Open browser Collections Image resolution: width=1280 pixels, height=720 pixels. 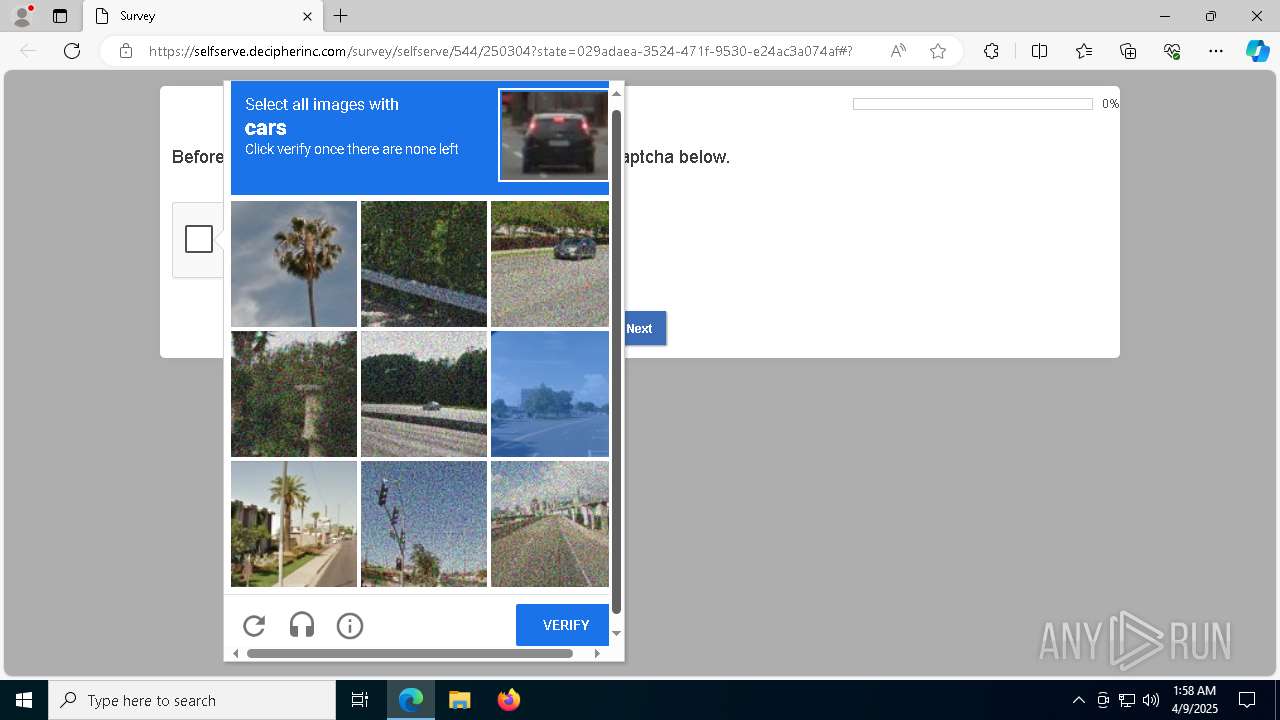click(1128, 51)
